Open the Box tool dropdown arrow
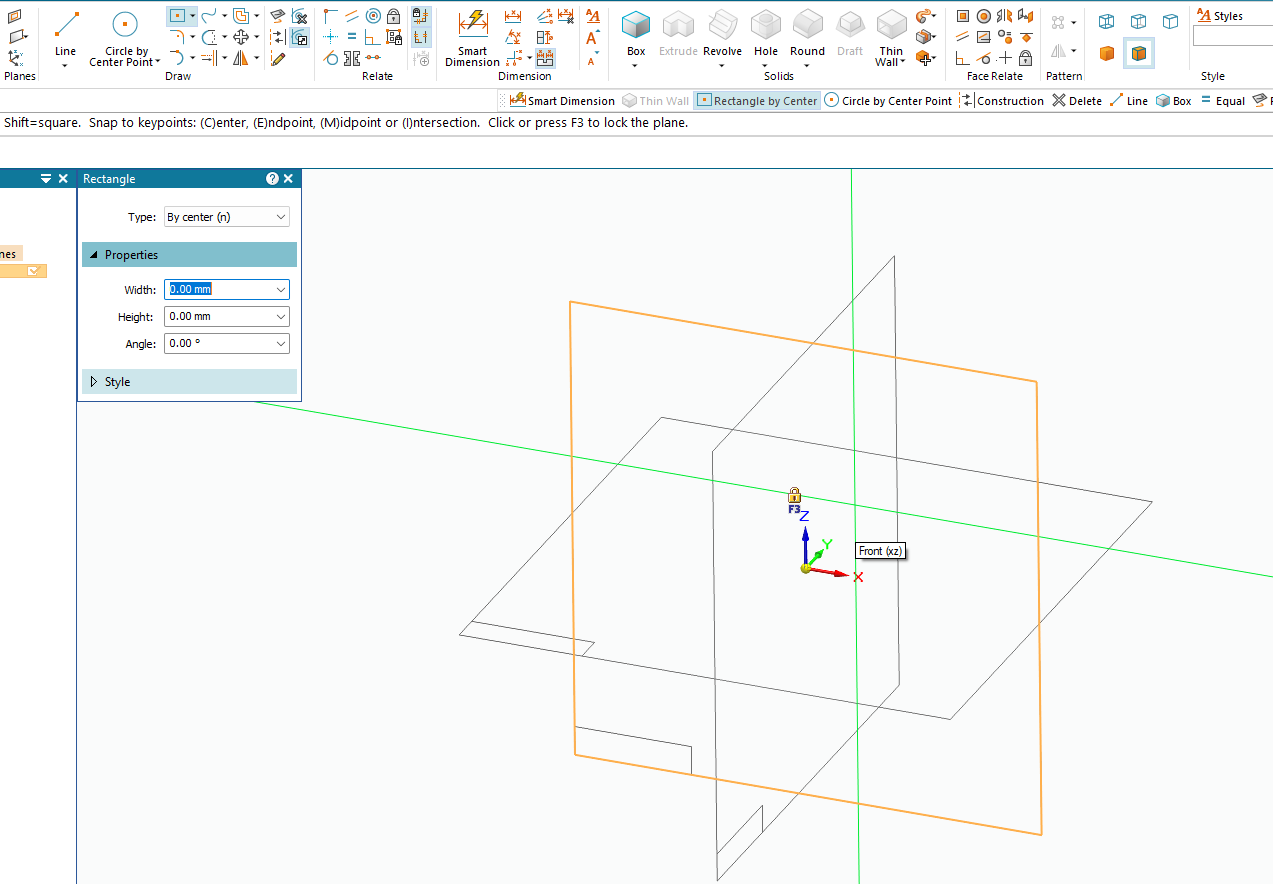 click(x=636, y=66)
